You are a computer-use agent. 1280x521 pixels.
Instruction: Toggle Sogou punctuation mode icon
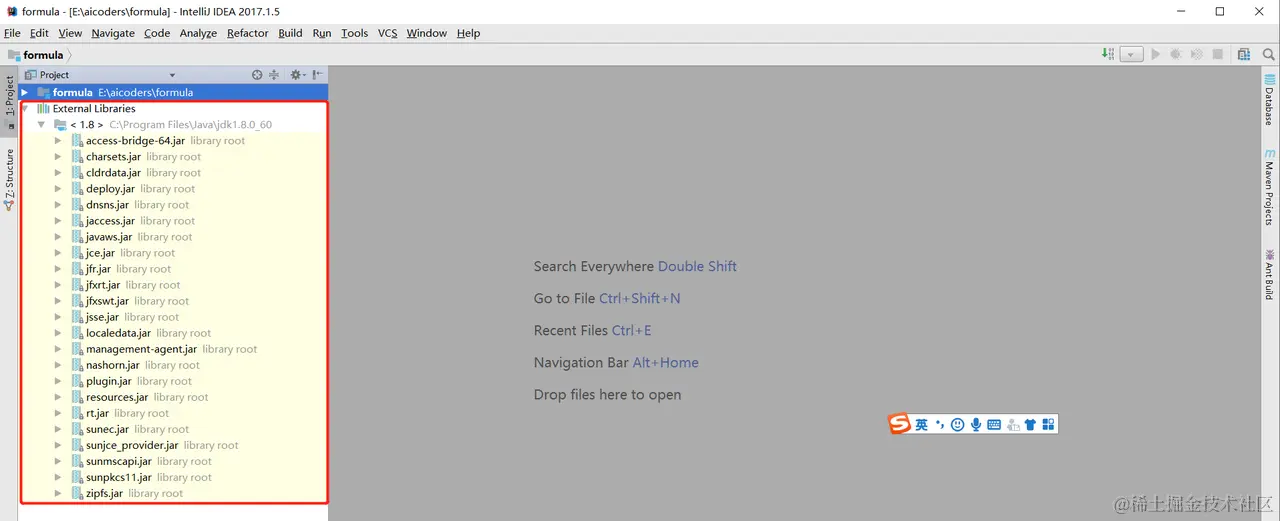pos(940,425)
